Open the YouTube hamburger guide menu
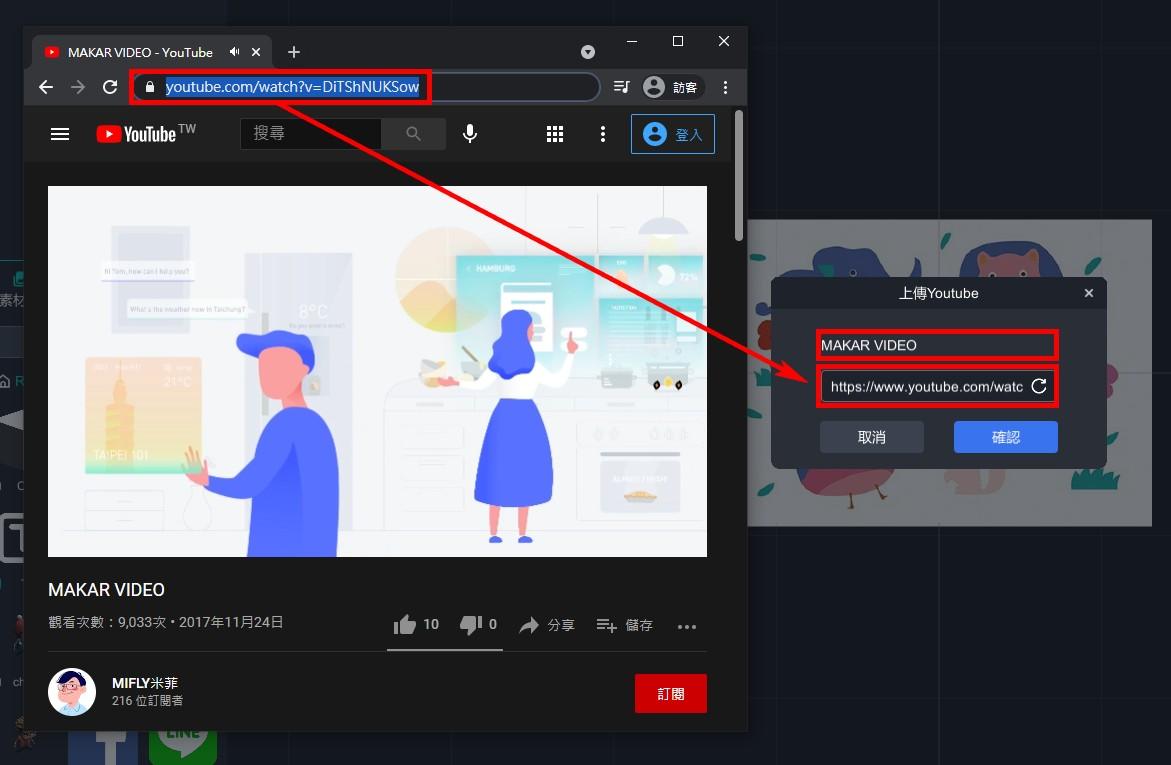This screenshot has width=1171, height=765. 60,134
